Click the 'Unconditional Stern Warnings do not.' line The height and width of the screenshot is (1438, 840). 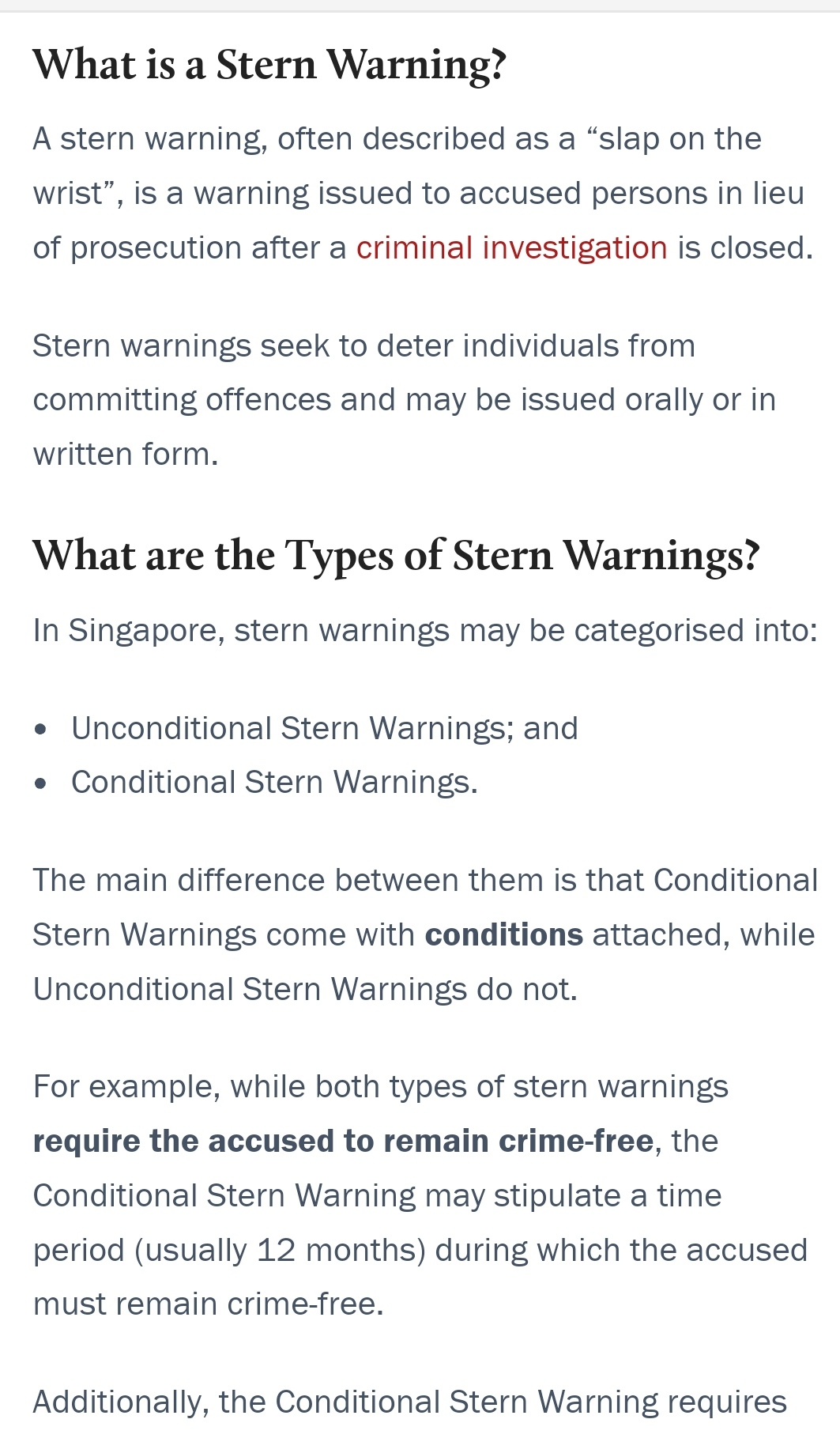pos(305,990)
